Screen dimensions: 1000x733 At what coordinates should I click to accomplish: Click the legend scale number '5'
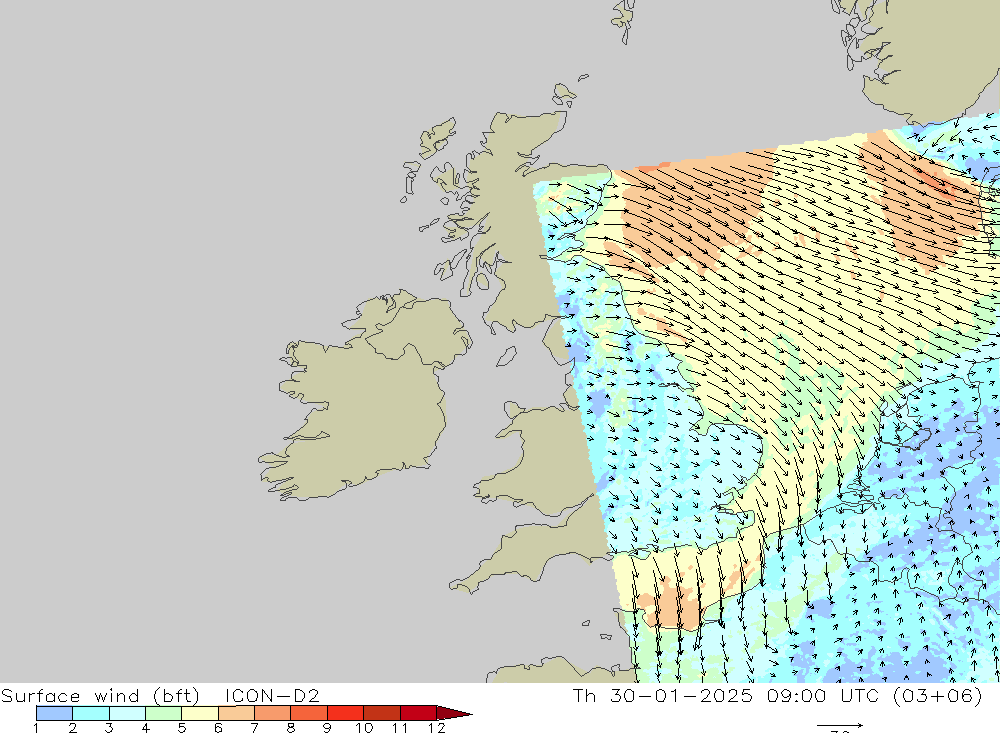click(x=182, y=728)
